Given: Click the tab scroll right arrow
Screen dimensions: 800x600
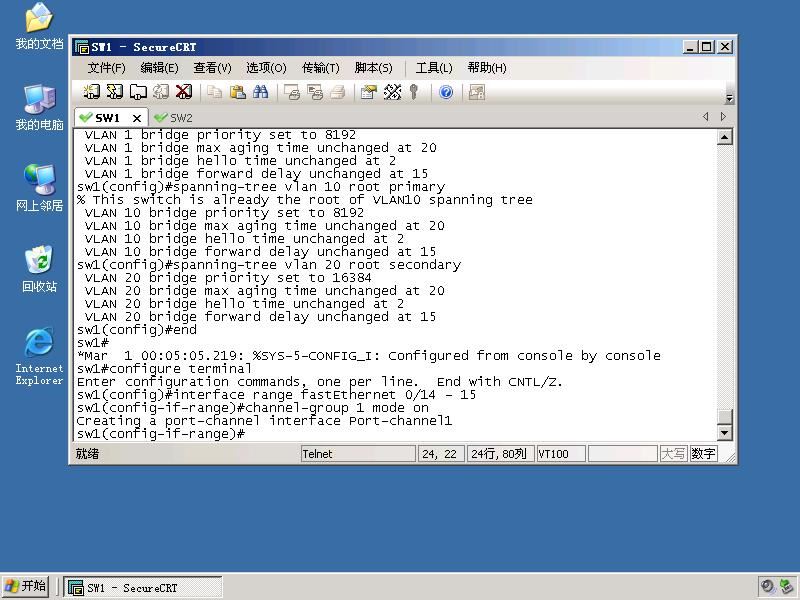Looking at the screenshot, I should click(x=723, y=117).
